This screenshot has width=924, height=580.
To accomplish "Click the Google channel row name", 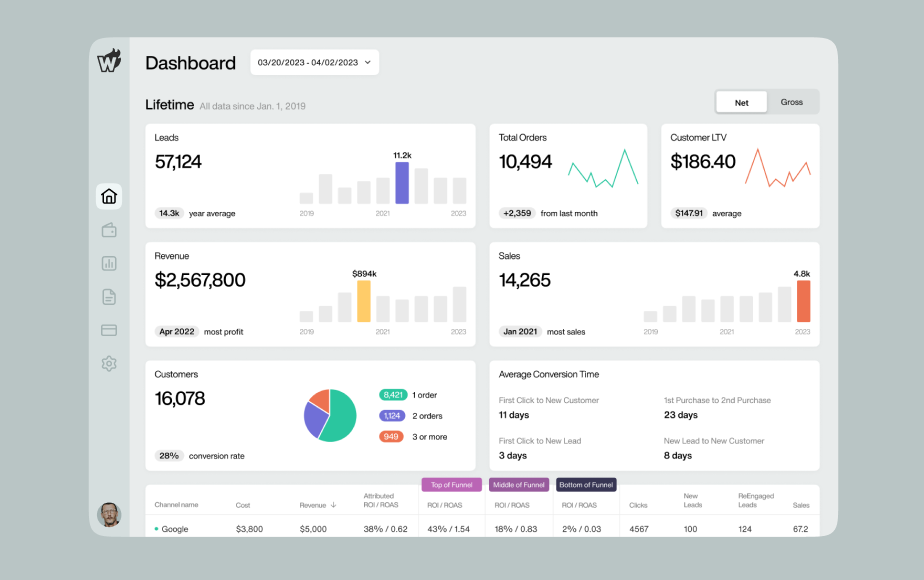I will pos(174,529).
